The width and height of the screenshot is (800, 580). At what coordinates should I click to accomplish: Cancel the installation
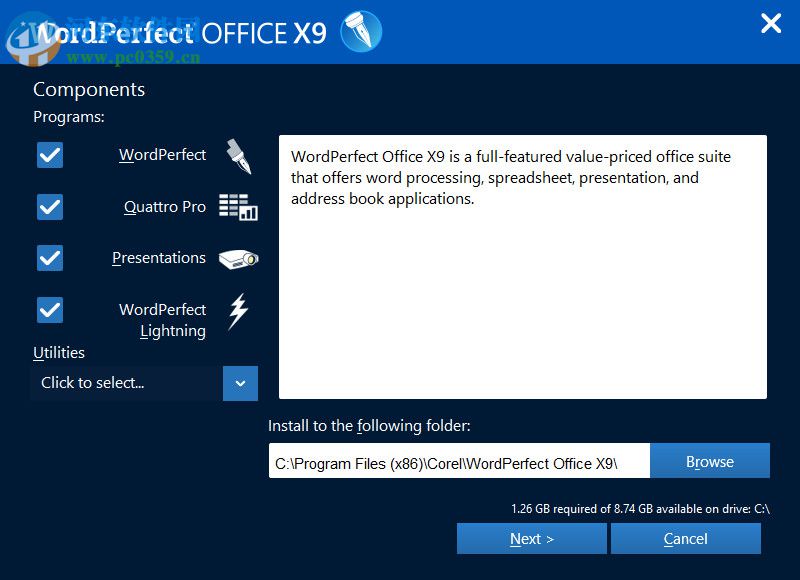[686, 538]
